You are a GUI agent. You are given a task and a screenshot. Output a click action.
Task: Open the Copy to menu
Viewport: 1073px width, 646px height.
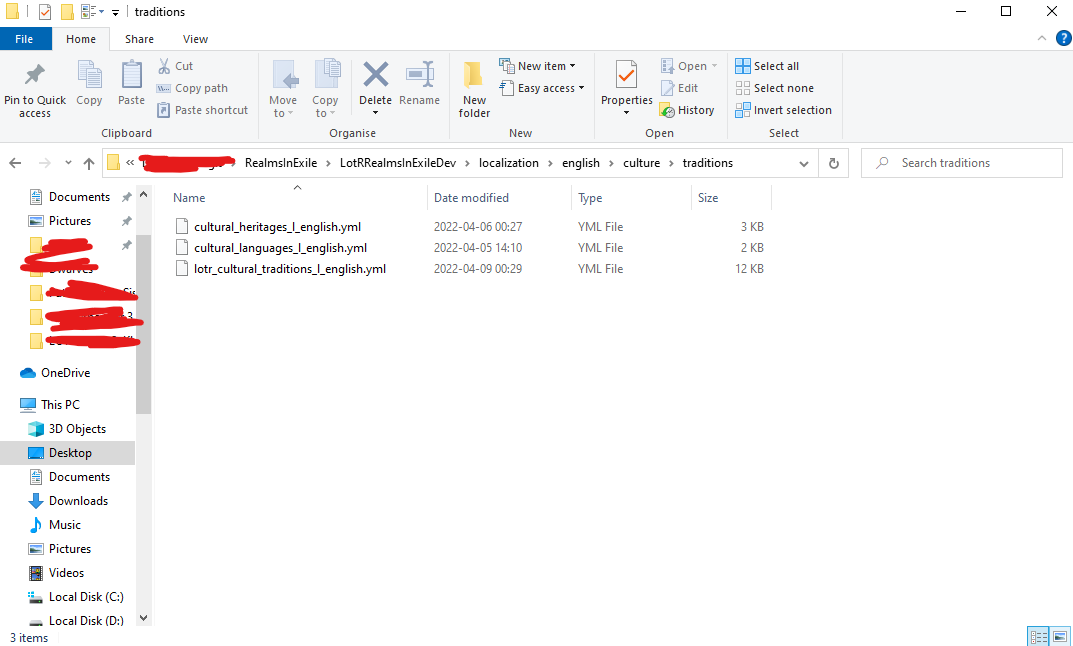pyautogui.click(x=326, y=89)
